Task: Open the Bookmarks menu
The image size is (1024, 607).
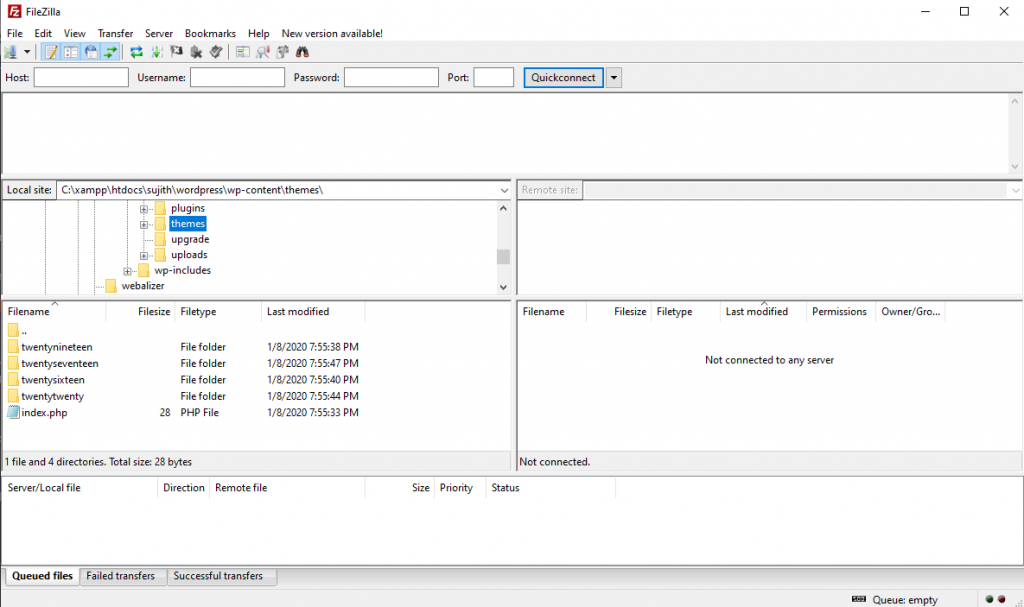Action: (210, 33)
